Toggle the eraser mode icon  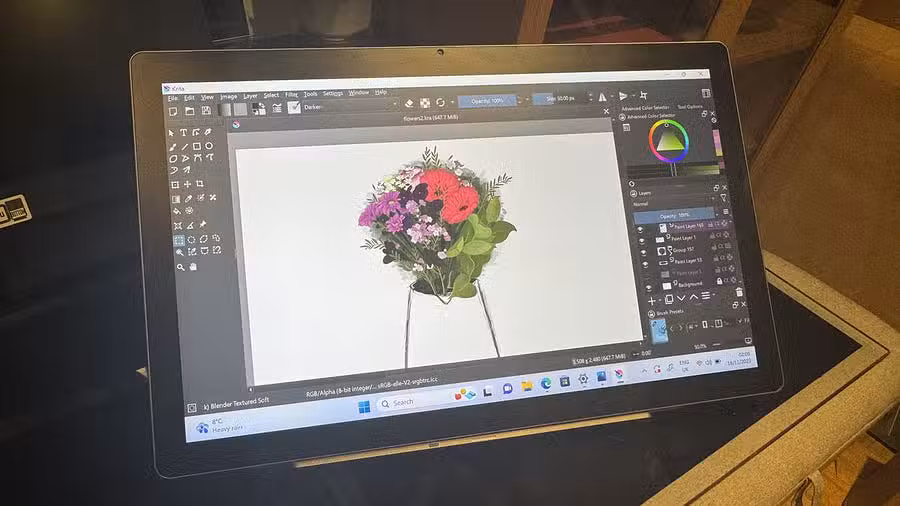tap(408, 101)
